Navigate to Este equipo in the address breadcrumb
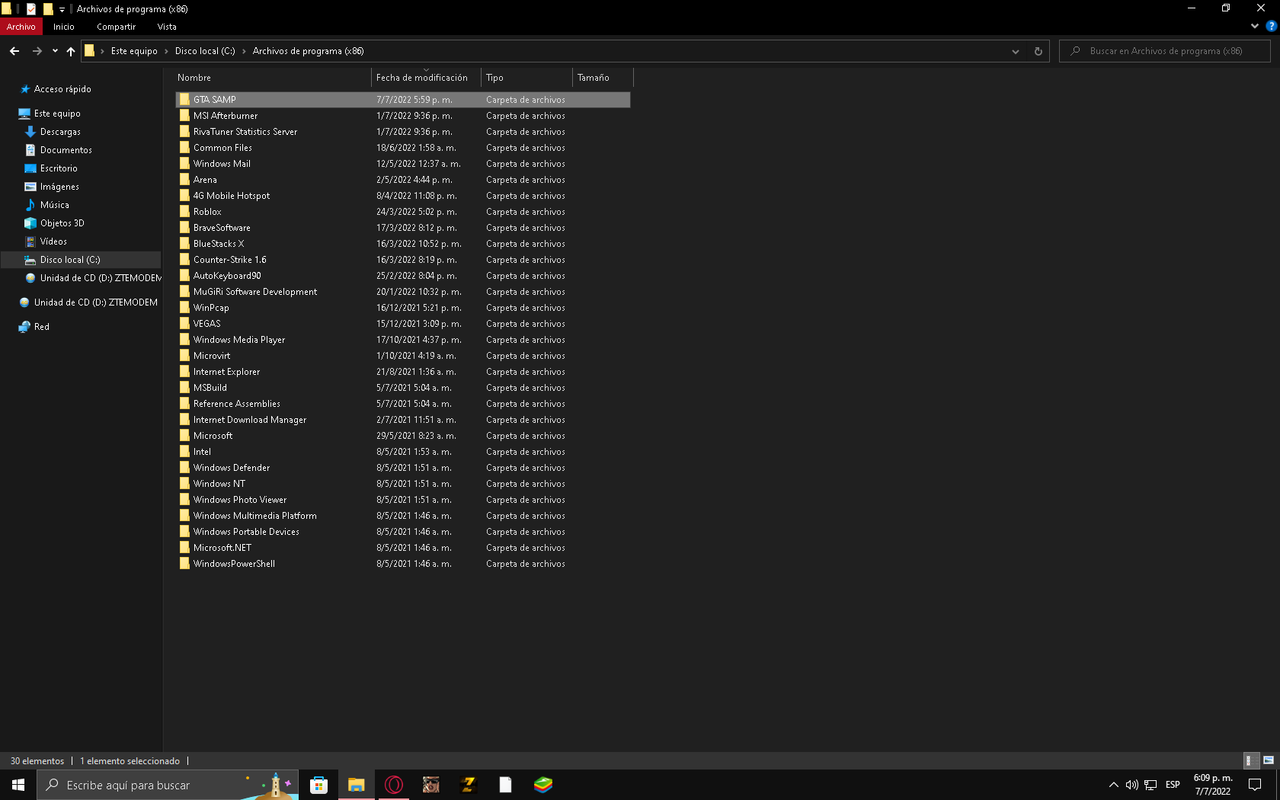 point(135,51)
